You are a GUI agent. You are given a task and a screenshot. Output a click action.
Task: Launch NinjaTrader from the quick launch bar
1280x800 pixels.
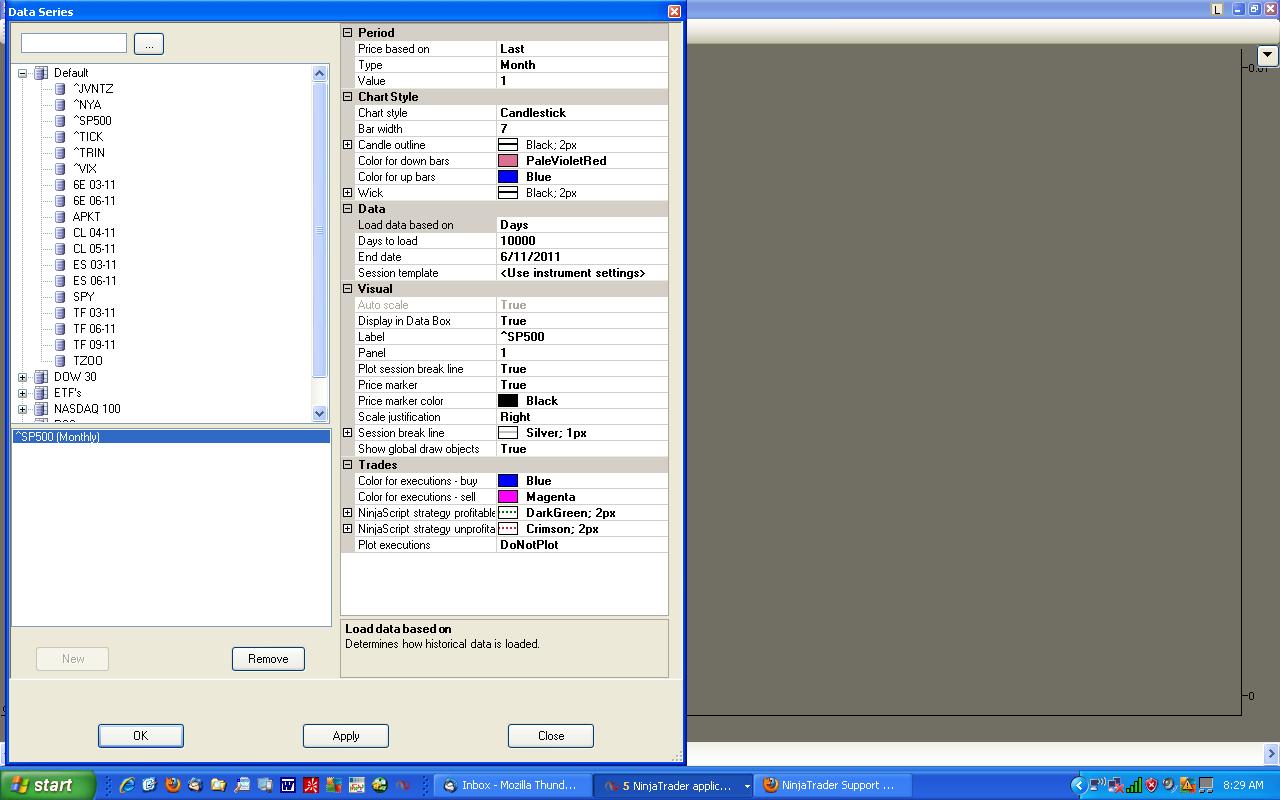pyautogui.click(x=403, y=785)
